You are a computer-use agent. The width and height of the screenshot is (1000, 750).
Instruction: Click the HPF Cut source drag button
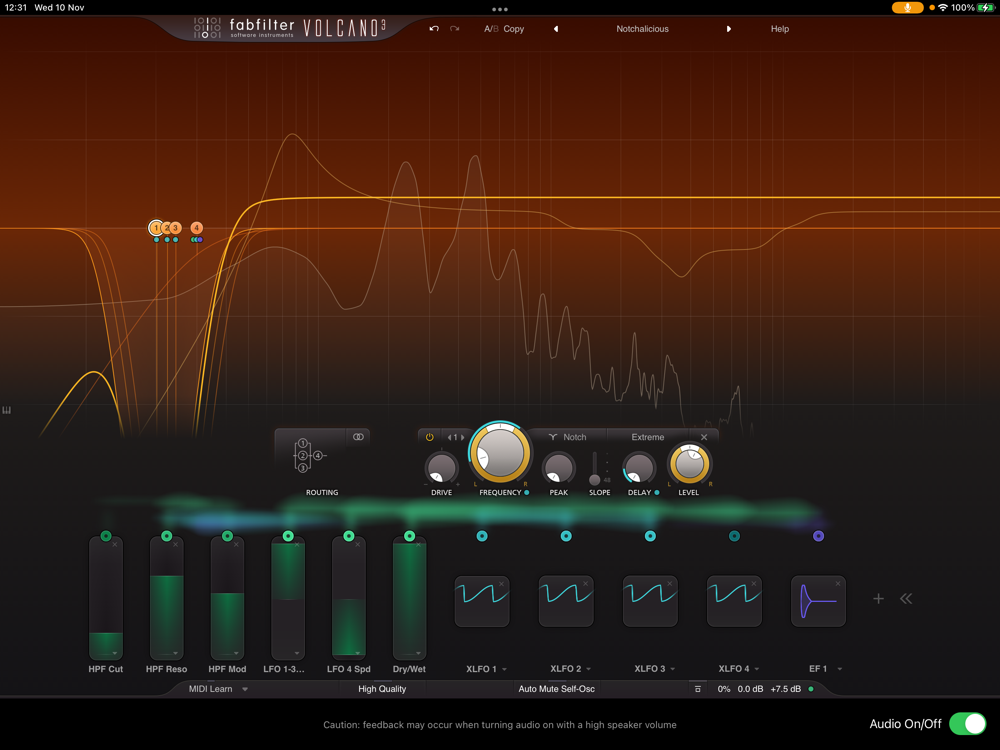pyautogui.click(x=106, y=536)
